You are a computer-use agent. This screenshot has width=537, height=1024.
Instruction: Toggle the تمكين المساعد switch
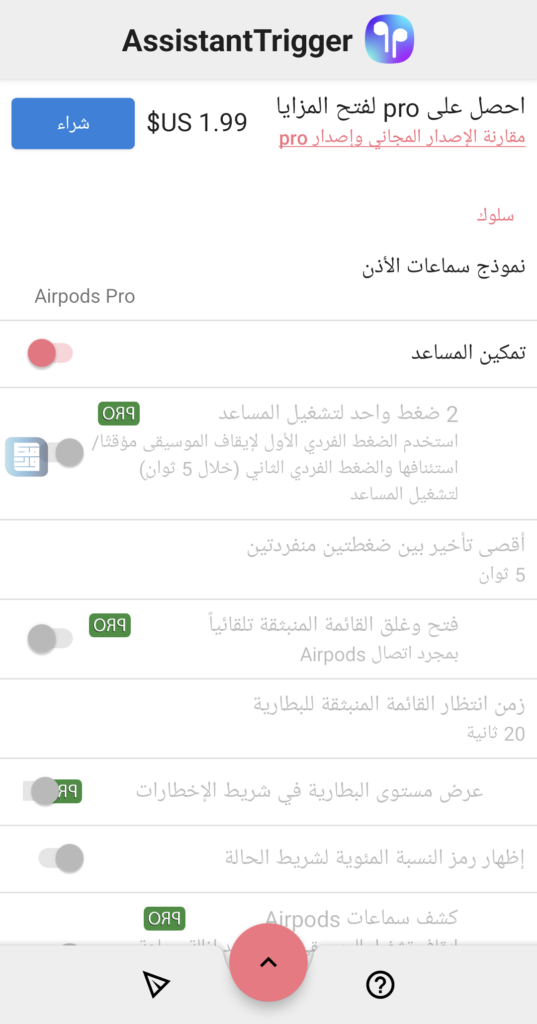pyautogui.click(x=50, y=353)
